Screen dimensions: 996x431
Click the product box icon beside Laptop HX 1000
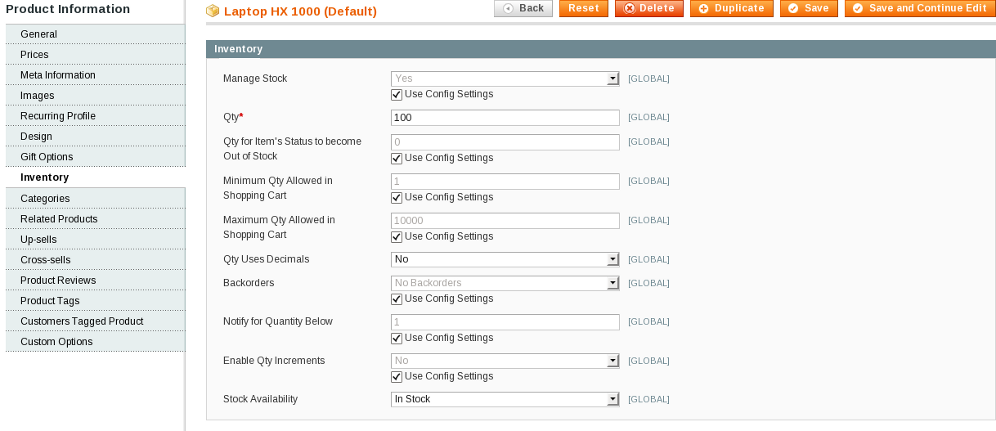[x=213, y=11]
